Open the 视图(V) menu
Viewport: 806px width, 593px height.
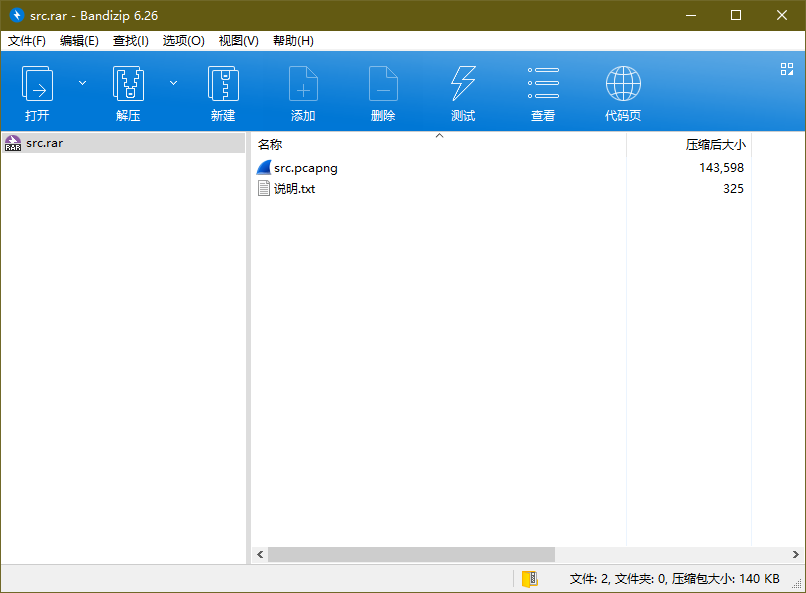239,41
